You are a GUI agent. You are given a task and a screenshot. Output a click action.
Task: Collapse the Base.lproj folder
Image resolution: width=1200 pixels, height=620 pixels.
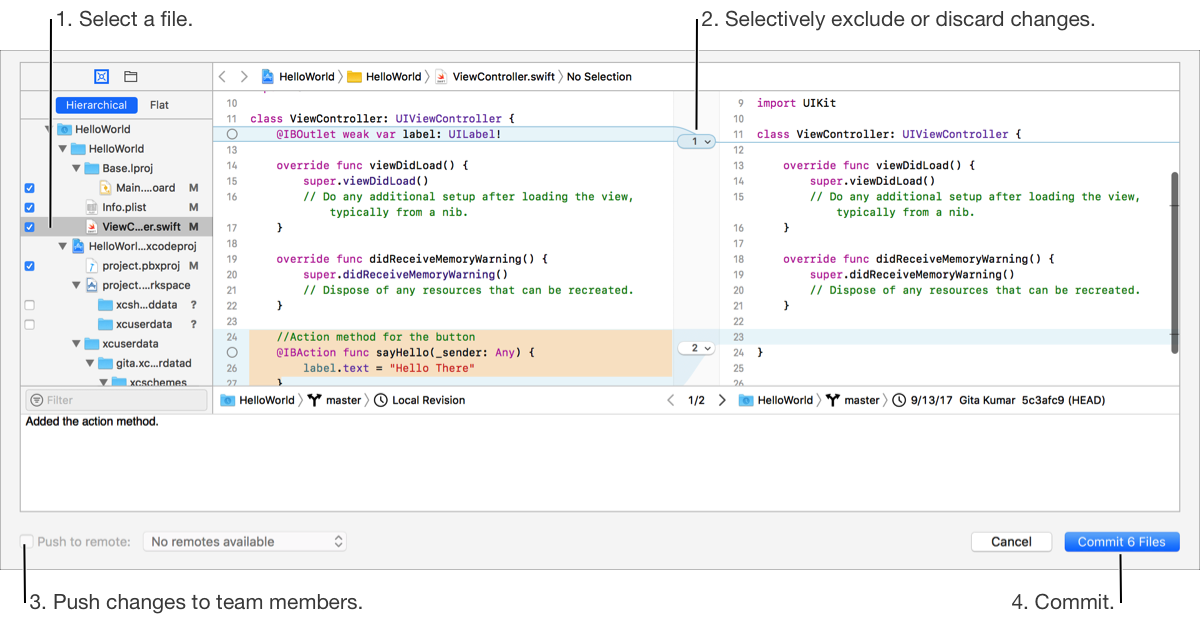(77, 168)
